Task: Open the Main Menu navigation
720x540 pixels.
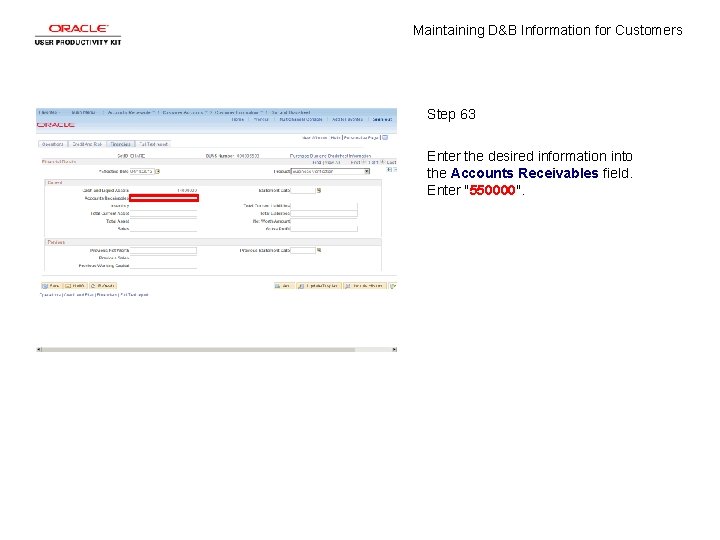Action: coord(84,112)
